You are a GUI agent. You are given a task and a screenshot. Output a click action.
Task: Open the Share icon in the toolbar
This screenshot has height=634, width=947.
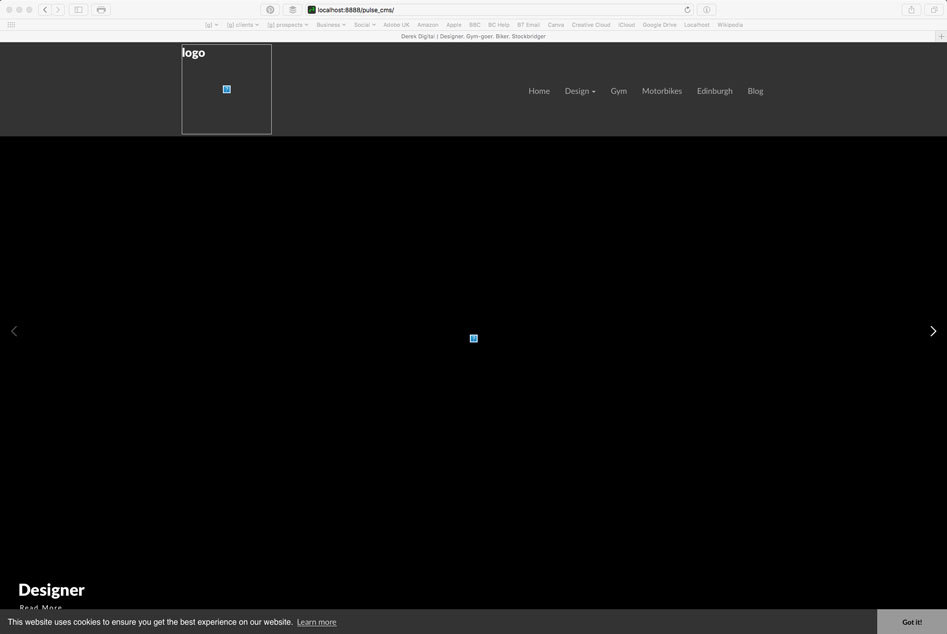[911, 10]
